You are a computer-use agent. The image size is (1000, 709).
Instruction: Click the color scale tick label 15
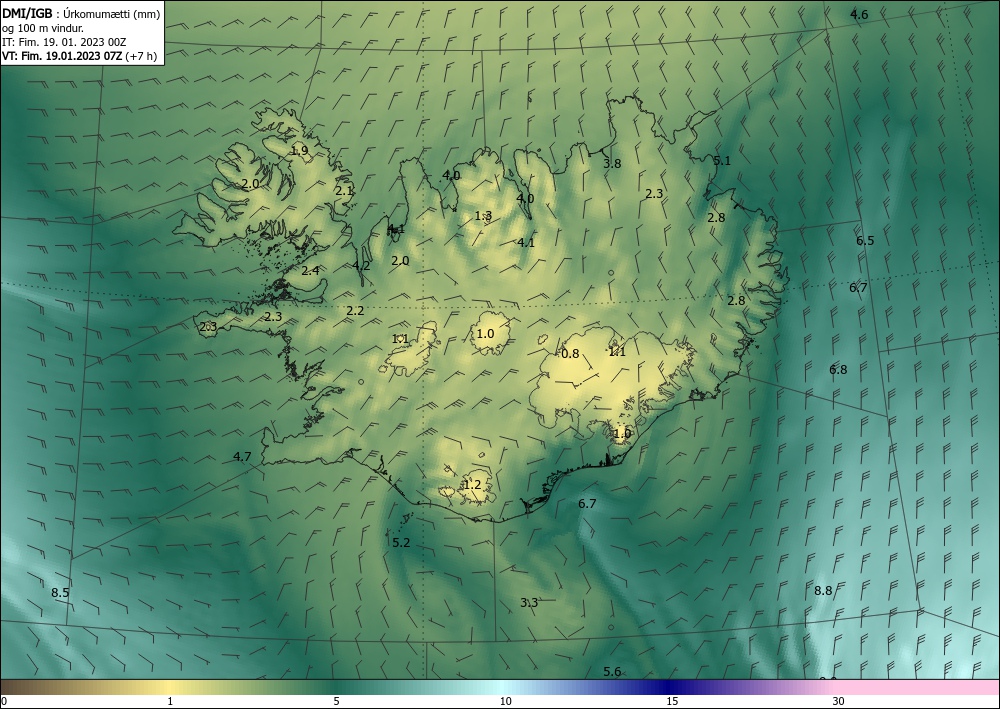click(672, 702)
